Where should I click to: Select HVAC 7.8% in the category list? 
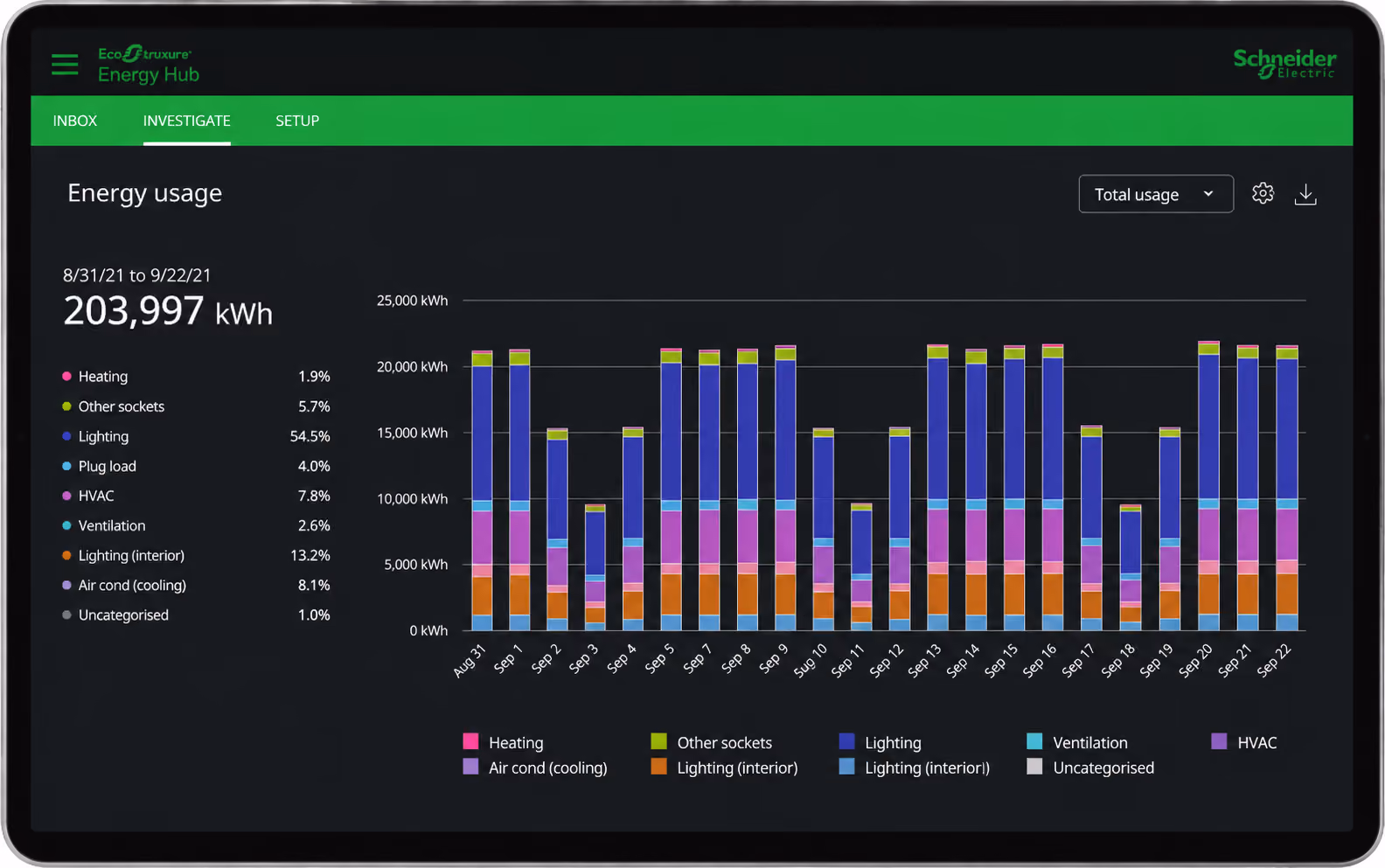(196, 496)
